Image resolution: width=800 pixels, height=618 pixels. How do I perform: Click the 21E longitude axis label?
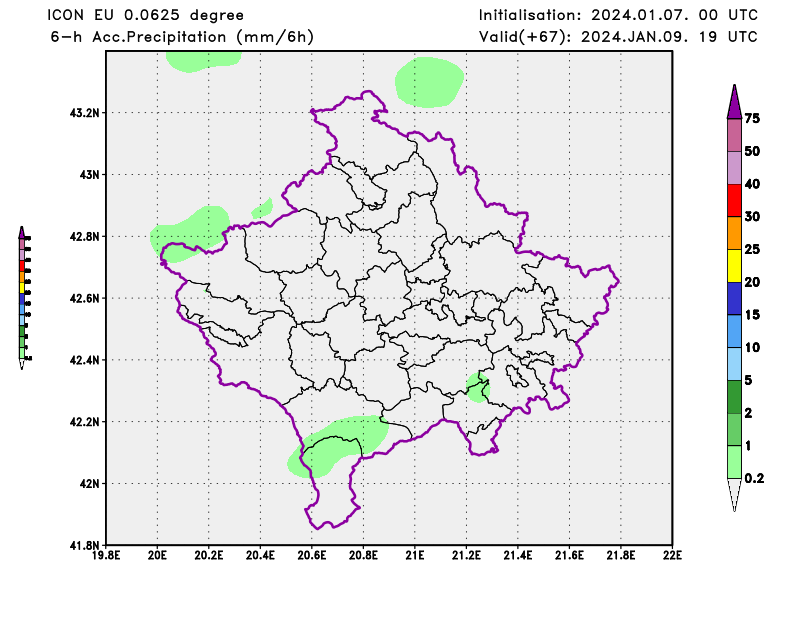tap(415, 555)
